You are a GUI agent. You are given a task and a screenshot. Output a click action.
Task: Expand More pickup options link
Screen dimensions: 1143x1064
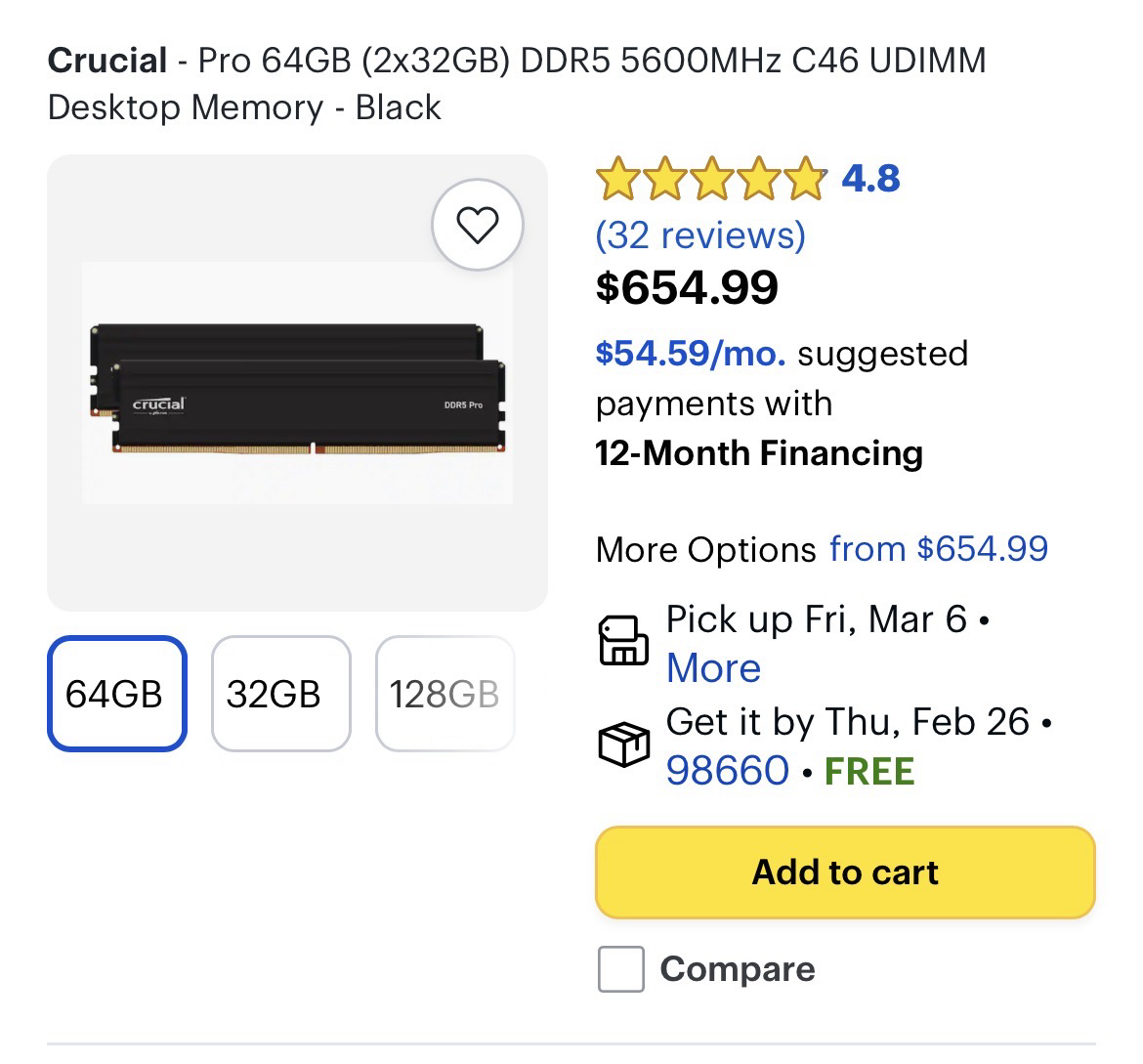[713, 669]
